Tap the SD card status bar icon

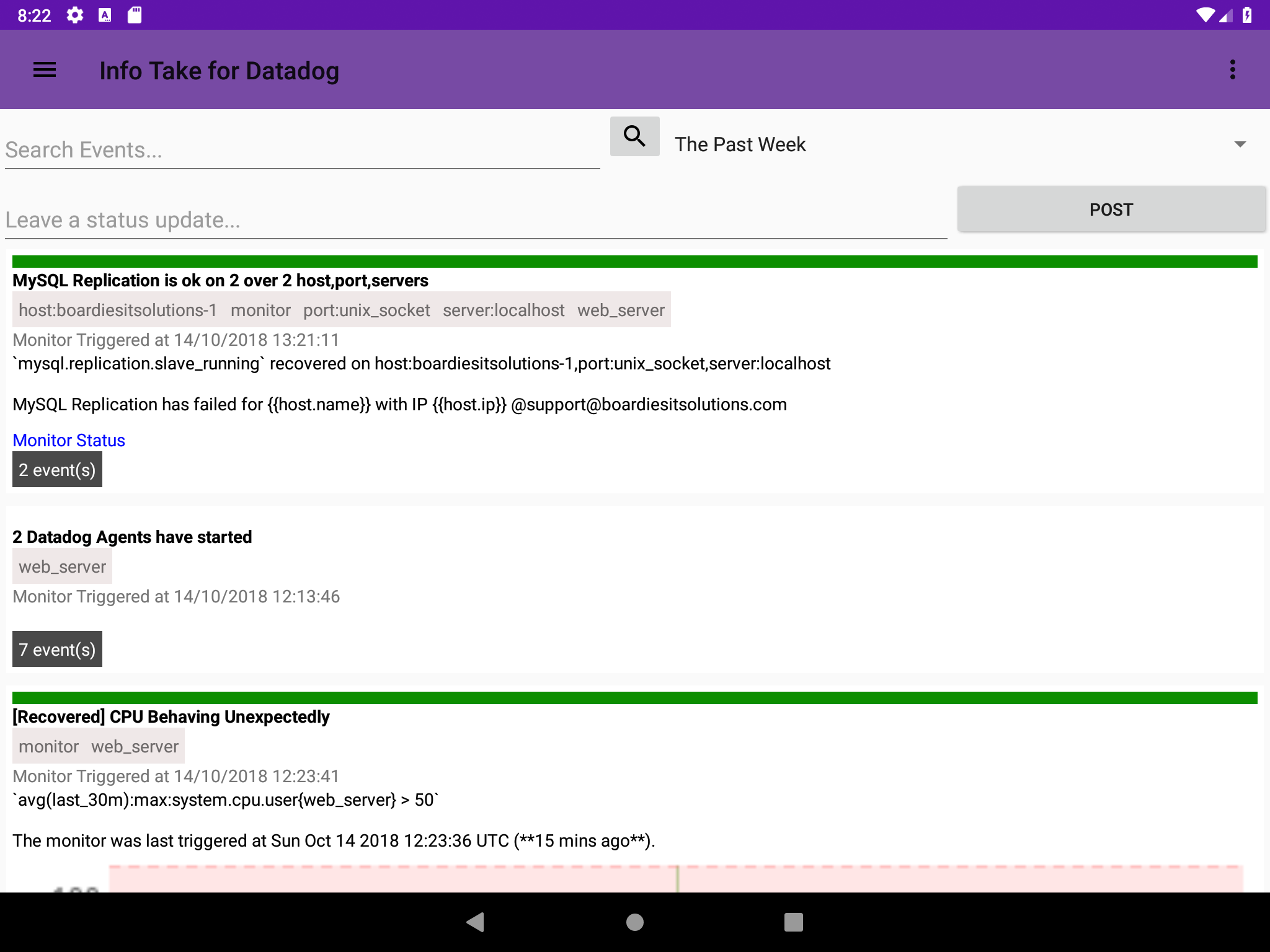tap(135, 15)
